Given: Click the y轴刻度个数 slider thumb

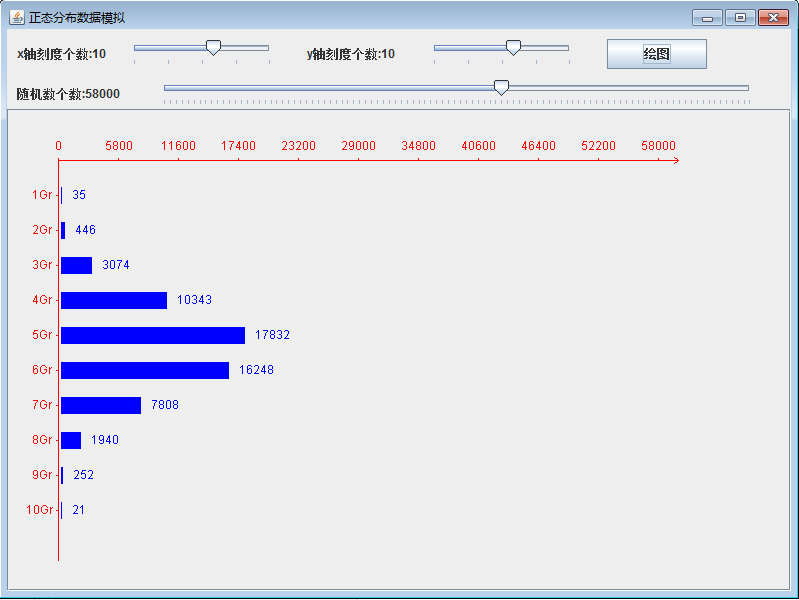Looking at the screenshot, I should pos(513,47).
